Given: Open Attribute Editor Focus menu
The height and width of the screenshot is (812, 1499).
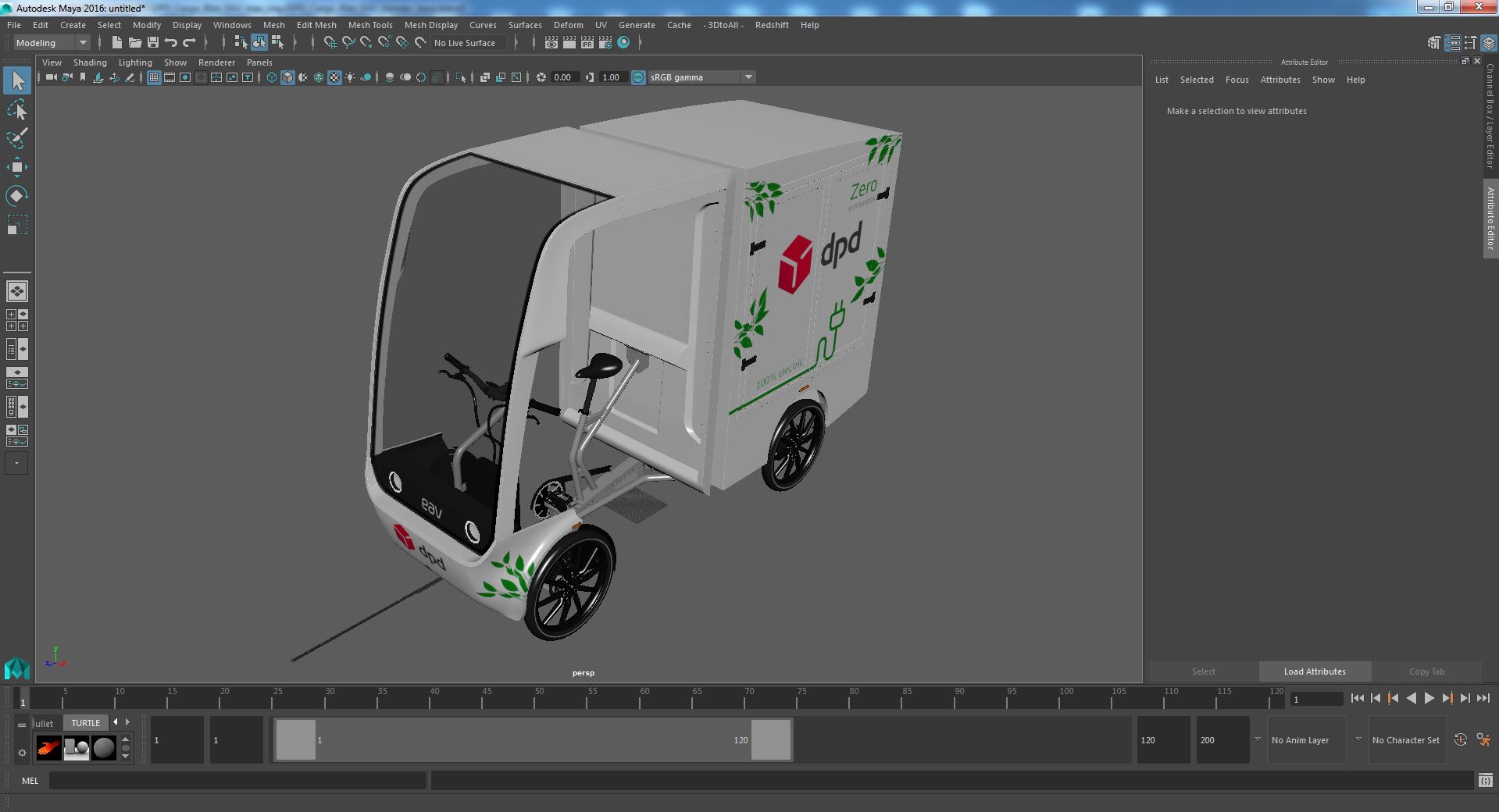Looking at the screenshot, I should [x=1237, y=80].
